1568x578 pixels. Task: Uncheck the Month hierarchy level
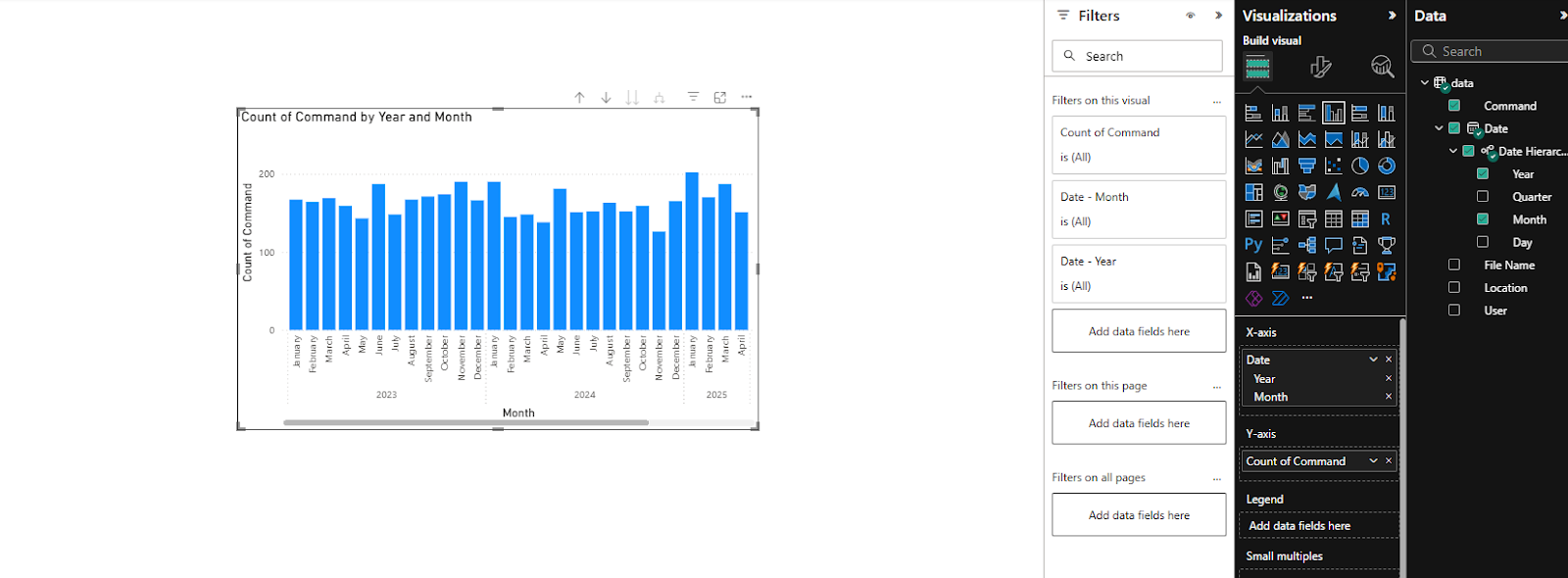point(1483,218)
